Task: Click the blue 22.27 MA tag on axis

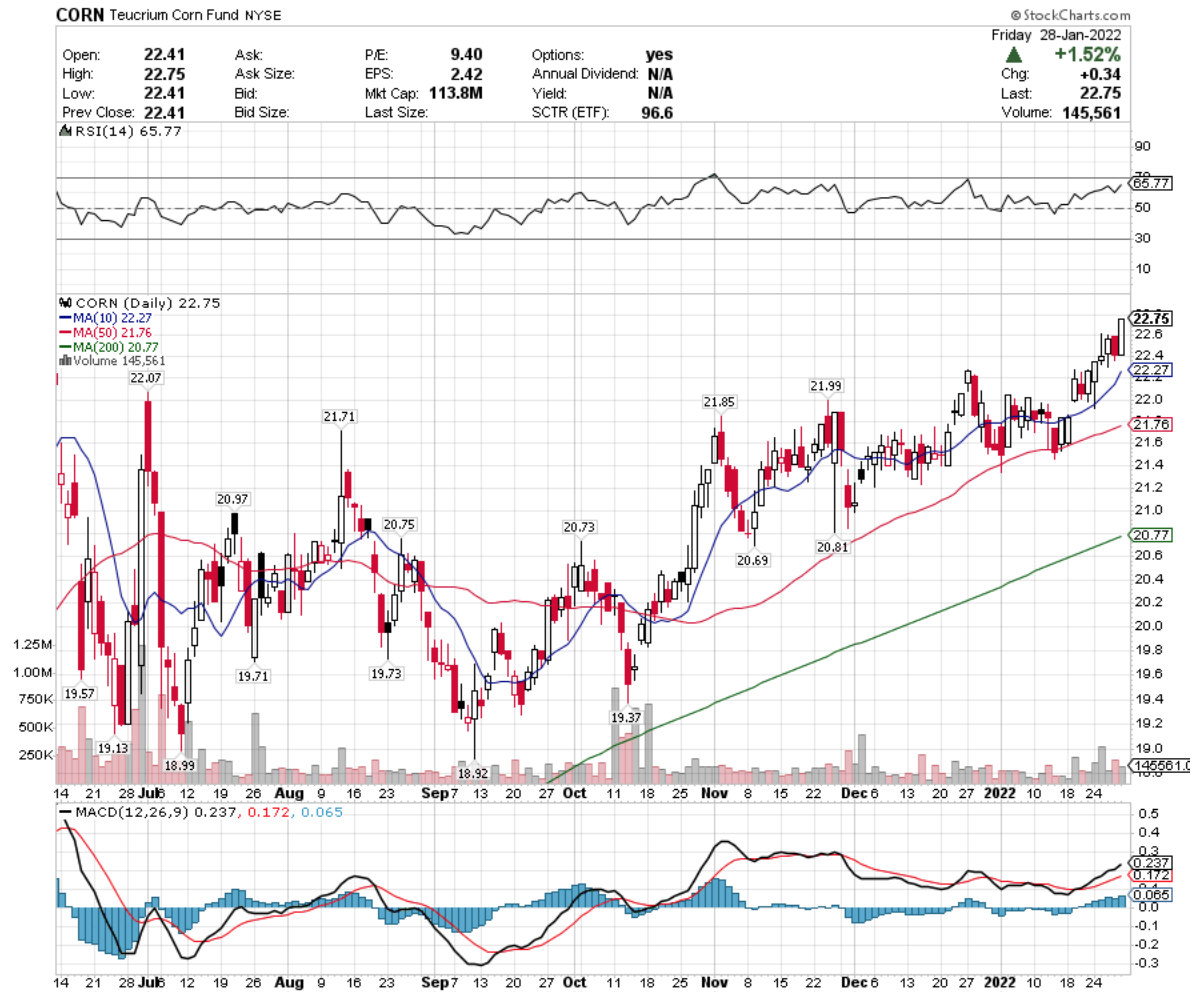Action: pyautogui.click(x=1151, y=370)
